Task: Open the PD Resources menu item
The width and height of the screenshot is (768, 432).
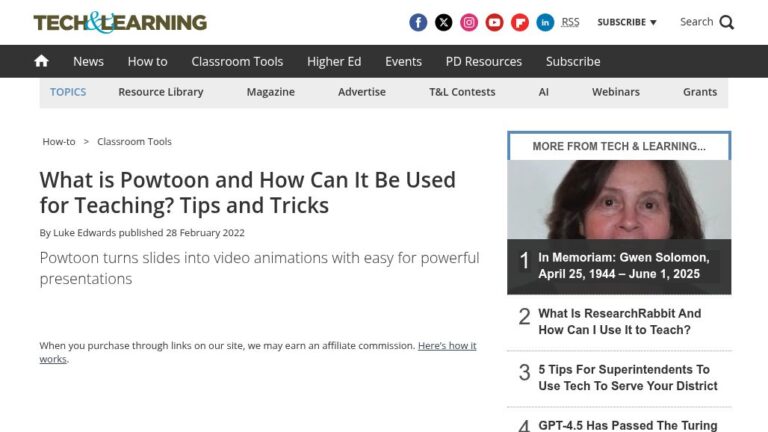Action: 483,61
